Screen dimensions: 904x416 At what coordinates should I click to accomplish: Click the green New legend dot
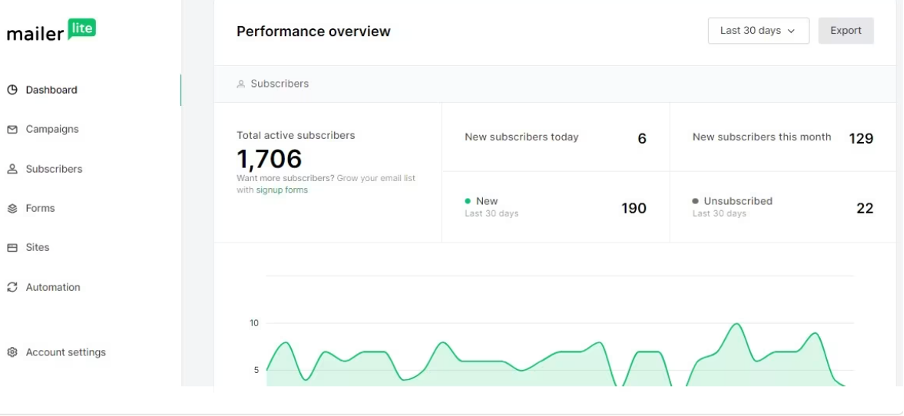pos(468,201)
